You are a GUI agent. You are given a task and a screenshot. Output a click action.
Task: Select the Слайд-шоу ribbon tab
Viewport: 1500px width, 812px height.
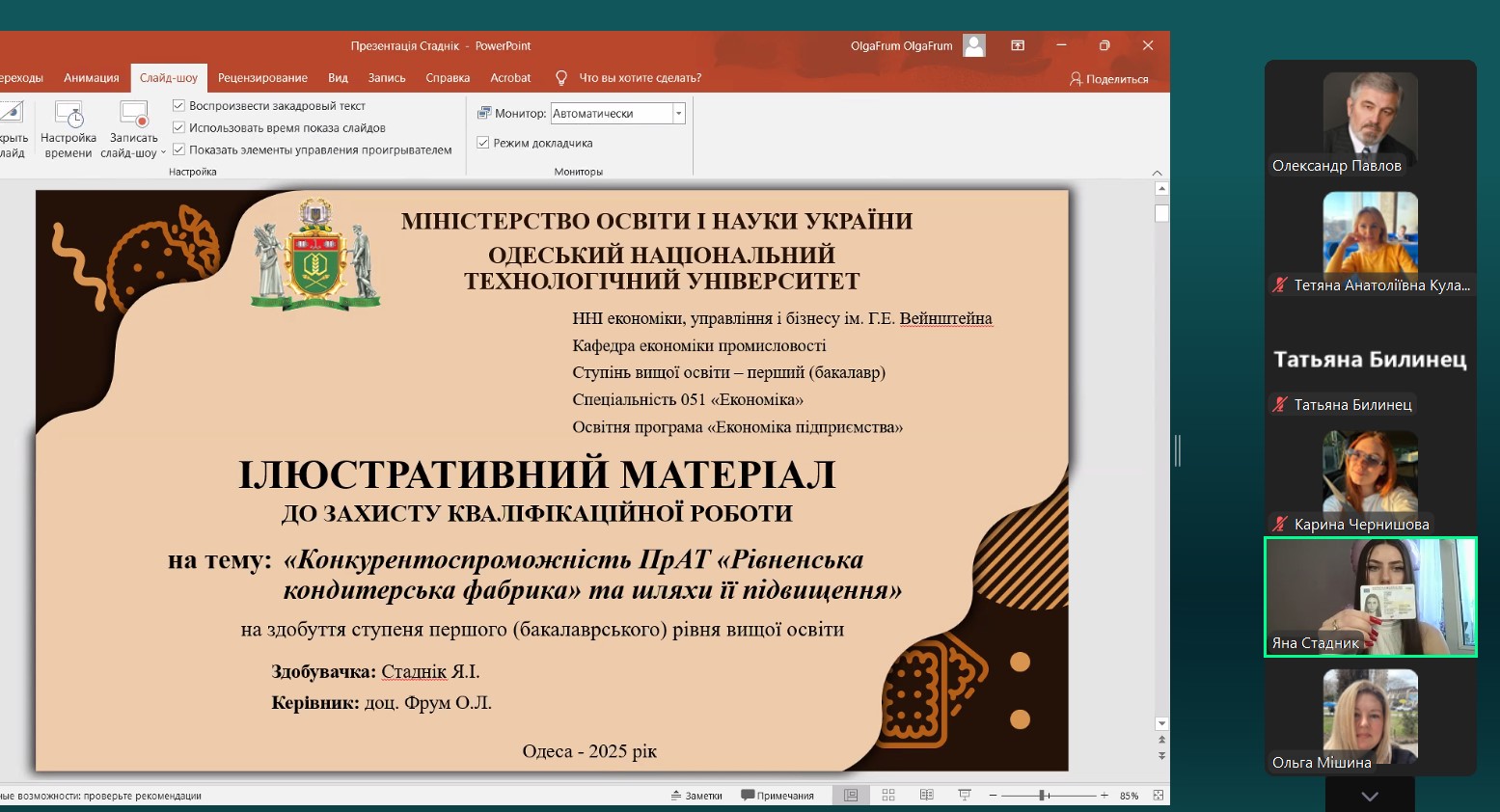[169, 78]
